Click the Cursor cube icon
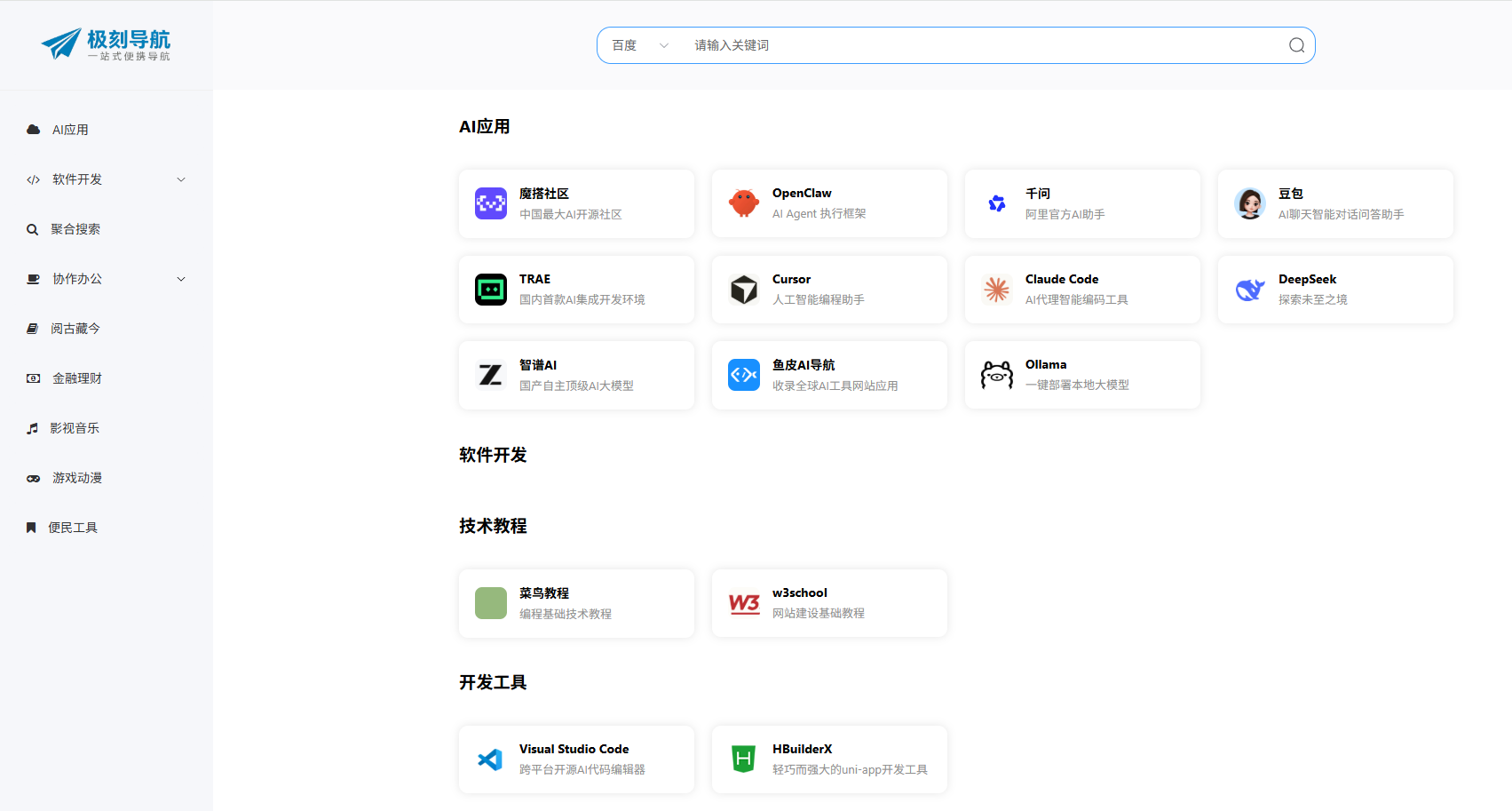The width and height of the screenshot is (1512, 811). coord(744,290)
